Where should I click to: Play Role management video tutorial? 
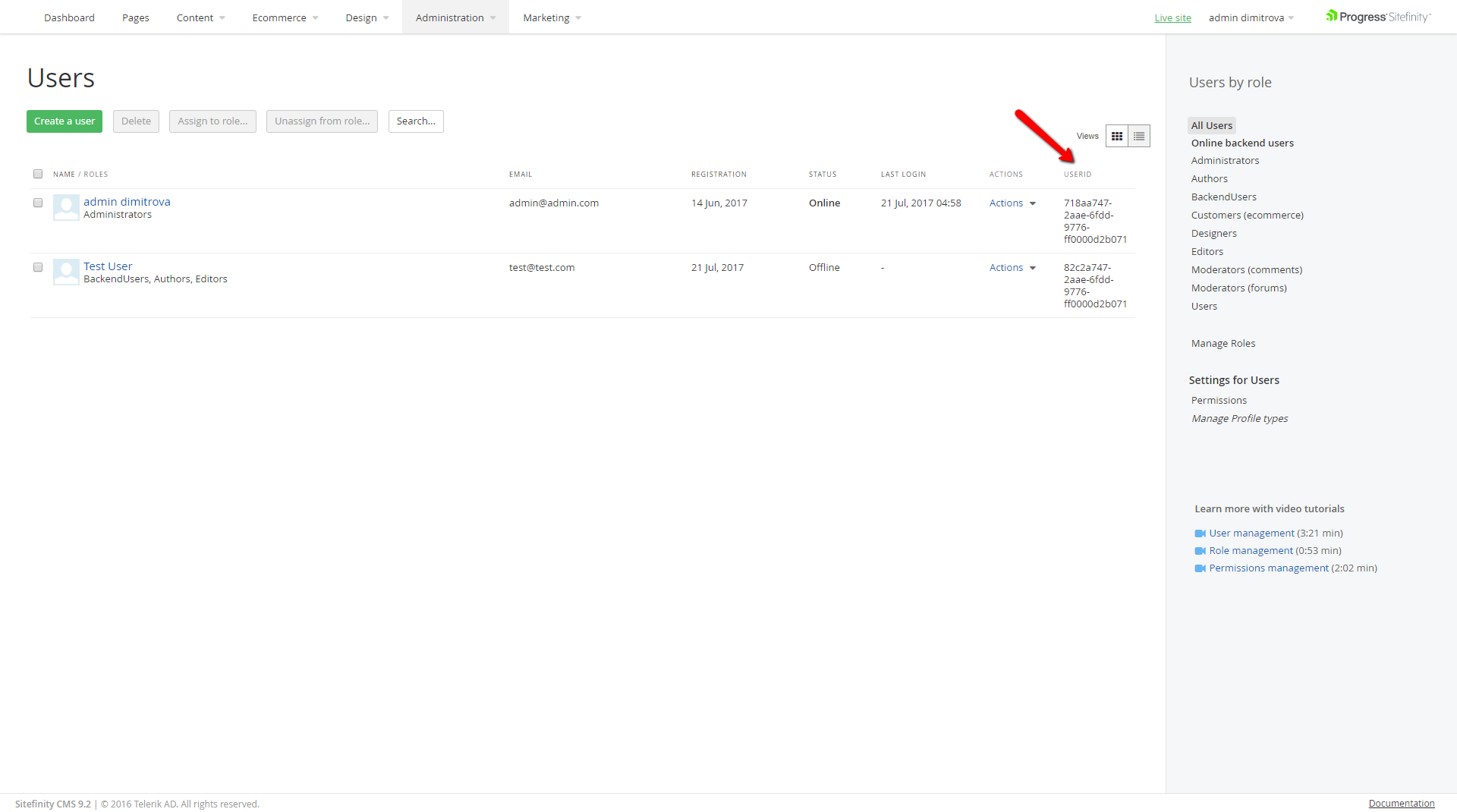tap(1251, 551)
